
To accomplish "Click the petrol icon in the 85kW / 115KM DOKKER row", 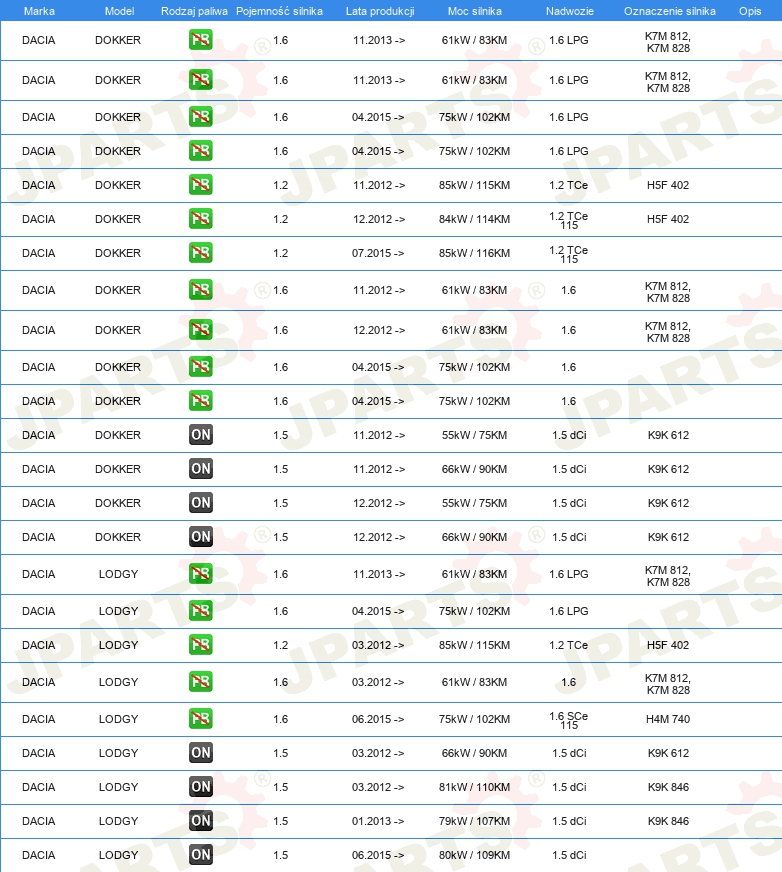I will tap(200, 185).
